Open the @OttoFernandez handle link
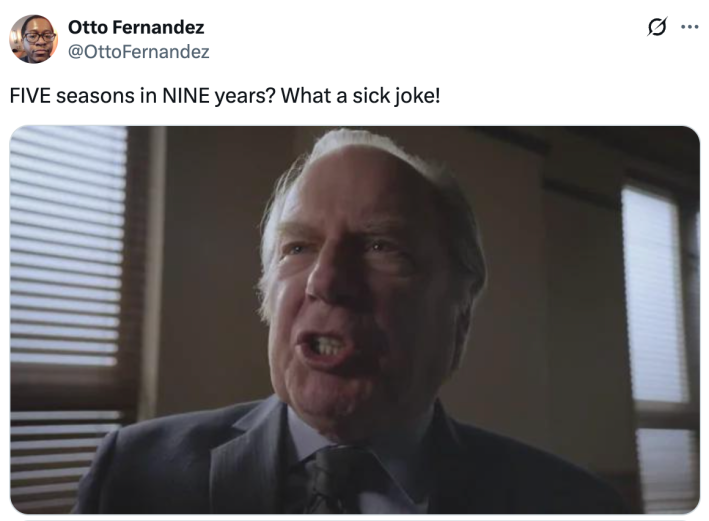Viewport: 709px width, 521px height. [x=139, y=51]
